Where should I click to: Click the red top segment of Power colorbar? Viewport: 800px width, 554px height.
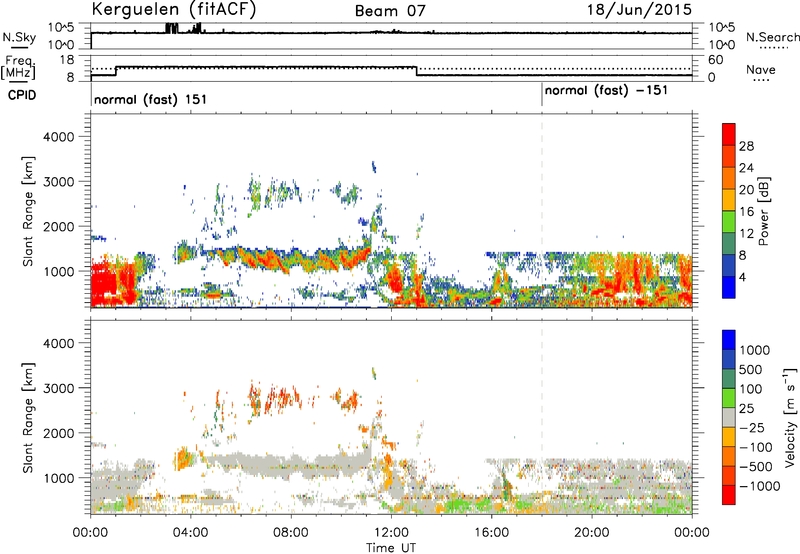tap(729, 134)
